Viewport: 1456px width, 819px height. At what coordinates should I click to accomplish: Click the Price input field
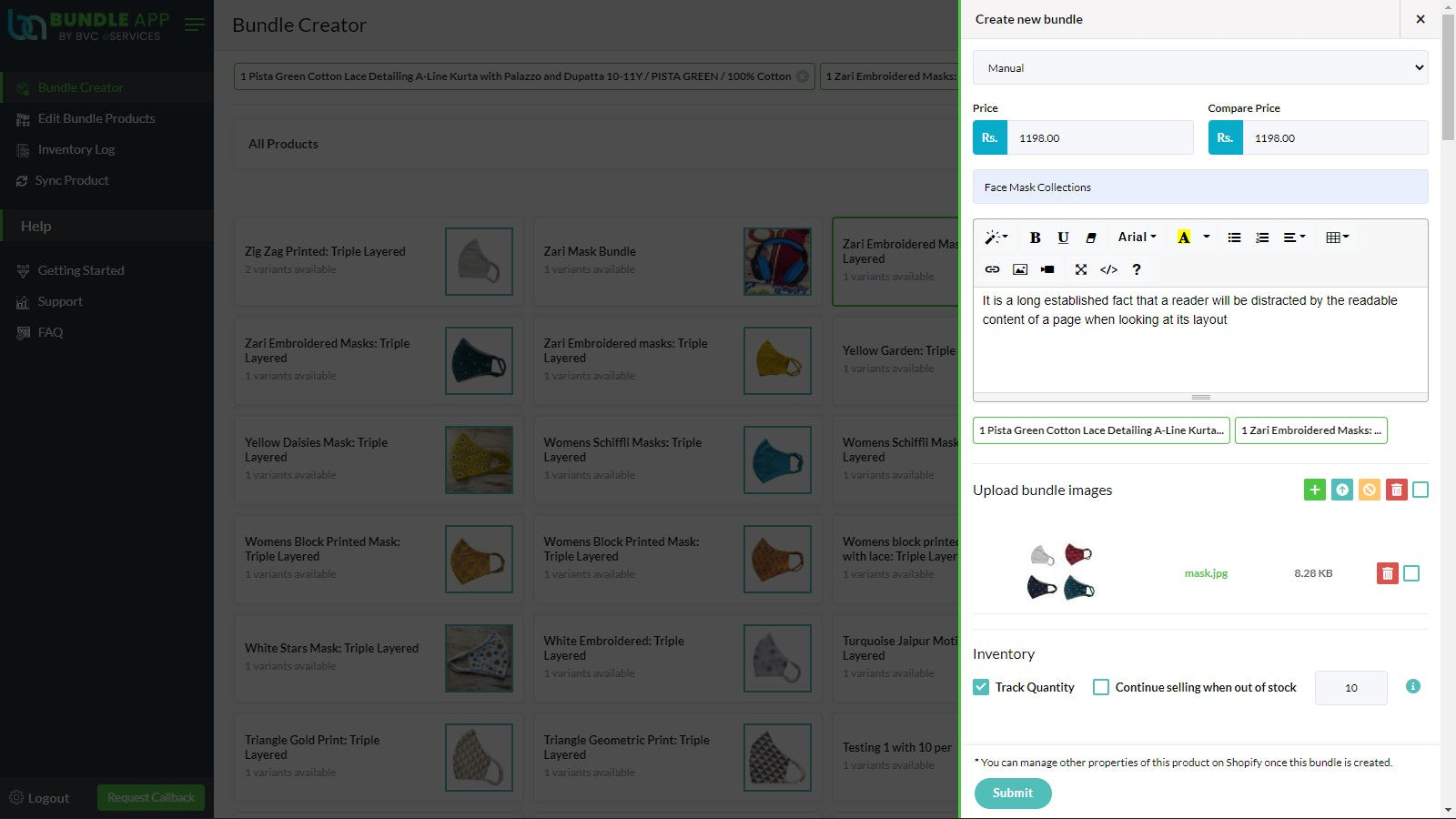[x=1100, y=138]
